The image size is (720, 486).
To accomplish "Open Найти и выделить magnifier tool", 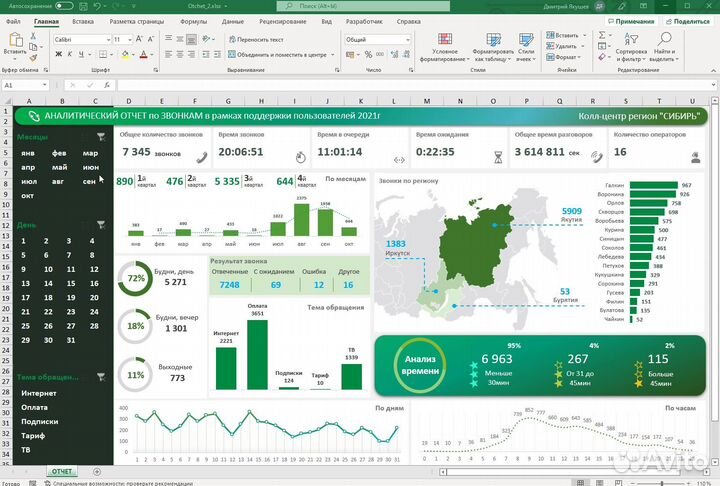I will point(664,48).
